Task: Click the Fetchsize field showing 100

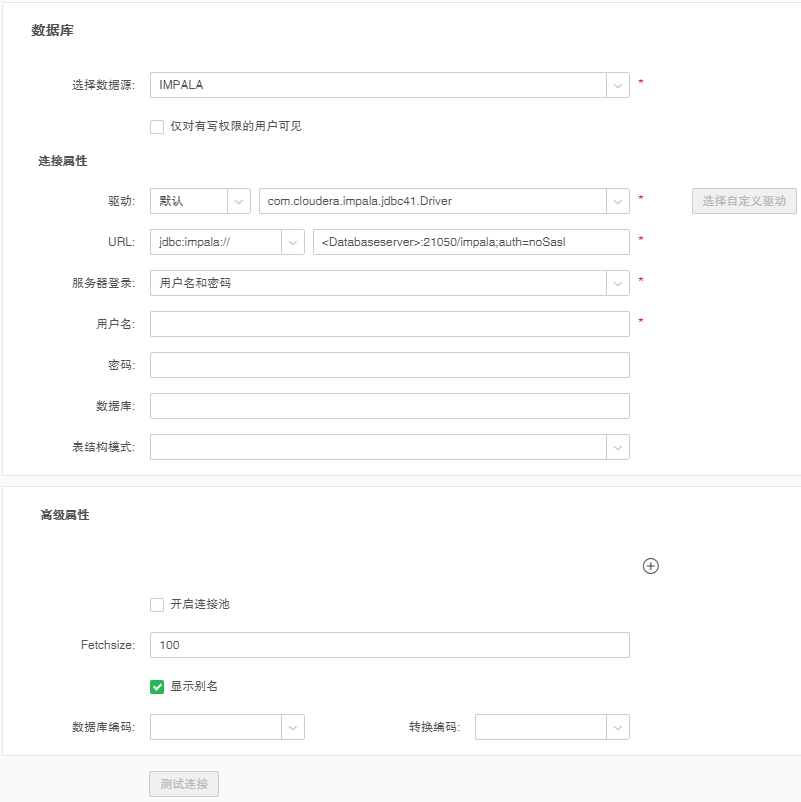Action: click(x=389, y=645)
